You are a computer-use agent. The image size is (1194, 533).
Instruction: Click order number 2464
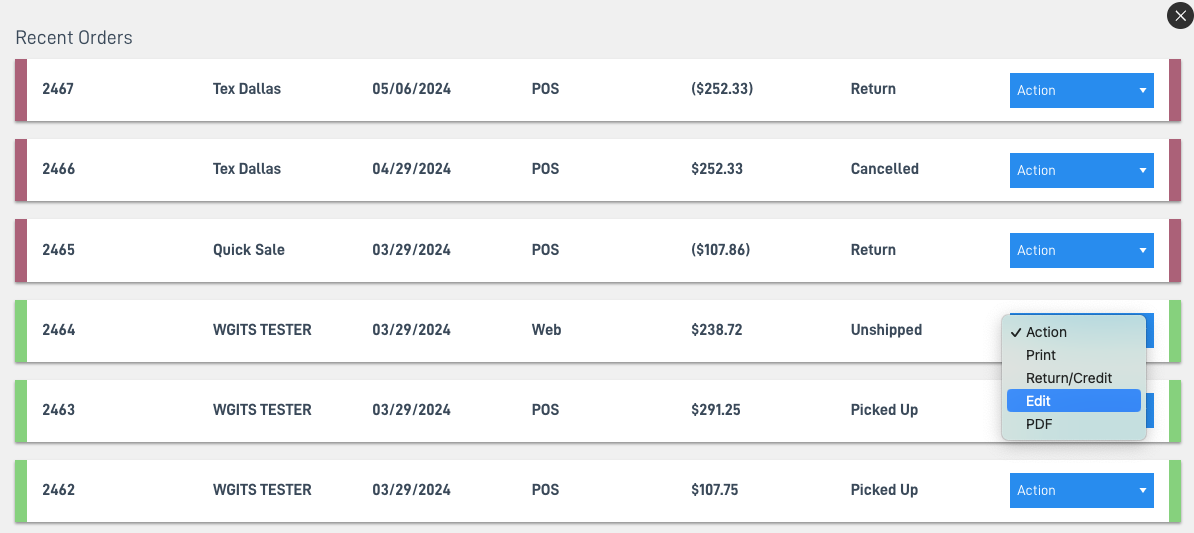59,330
